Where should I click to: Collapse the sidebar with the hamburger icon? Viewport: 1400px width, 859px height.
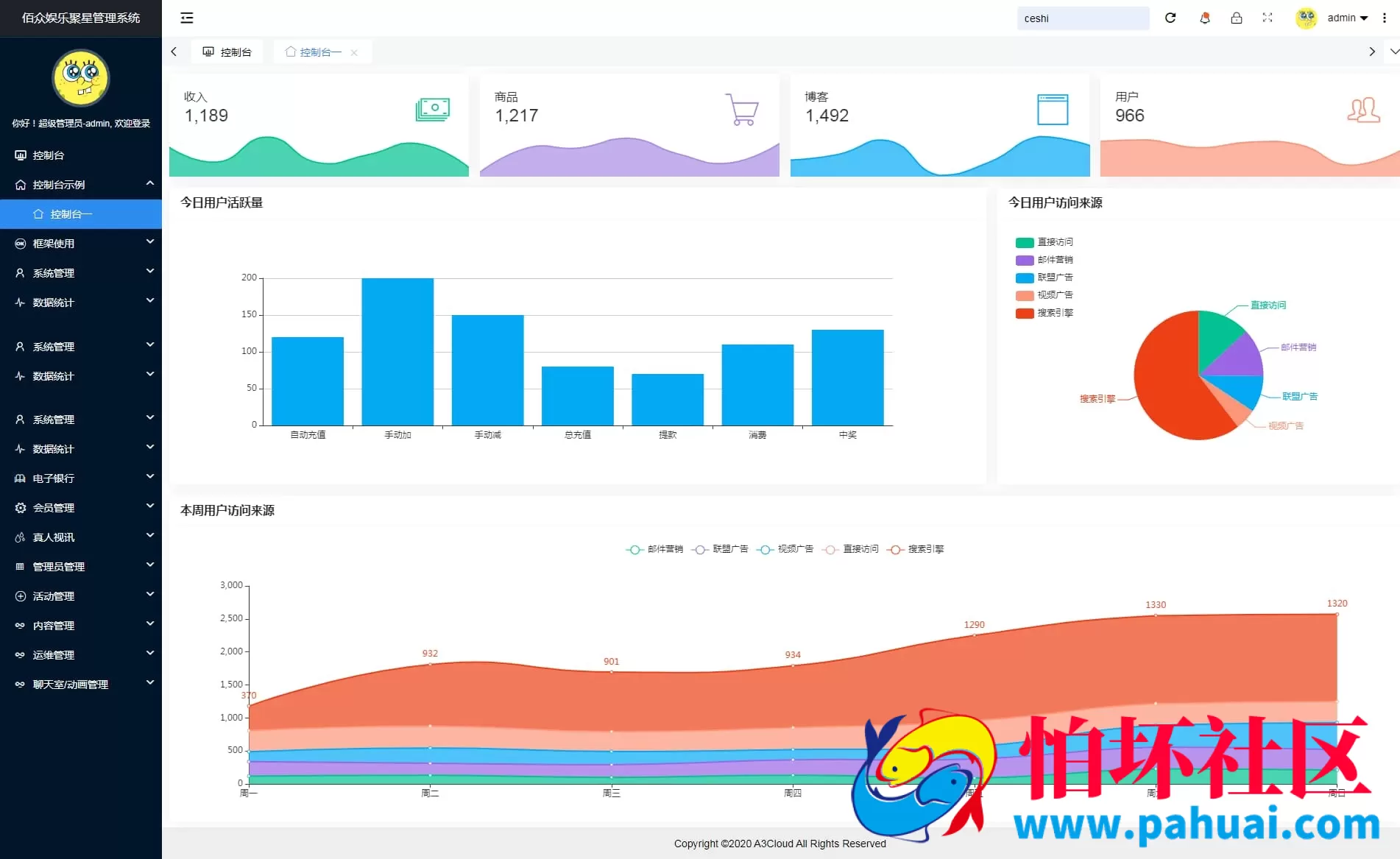pyautogui.click(x=187, y=18)
